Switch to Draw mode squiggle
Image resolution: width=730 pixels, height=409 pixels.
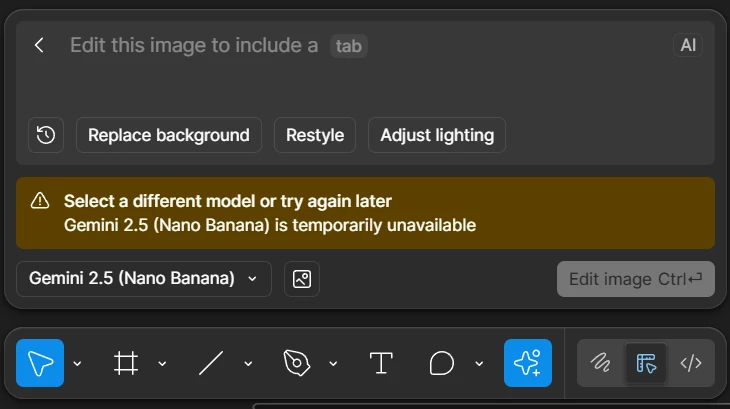pos(601,363)
